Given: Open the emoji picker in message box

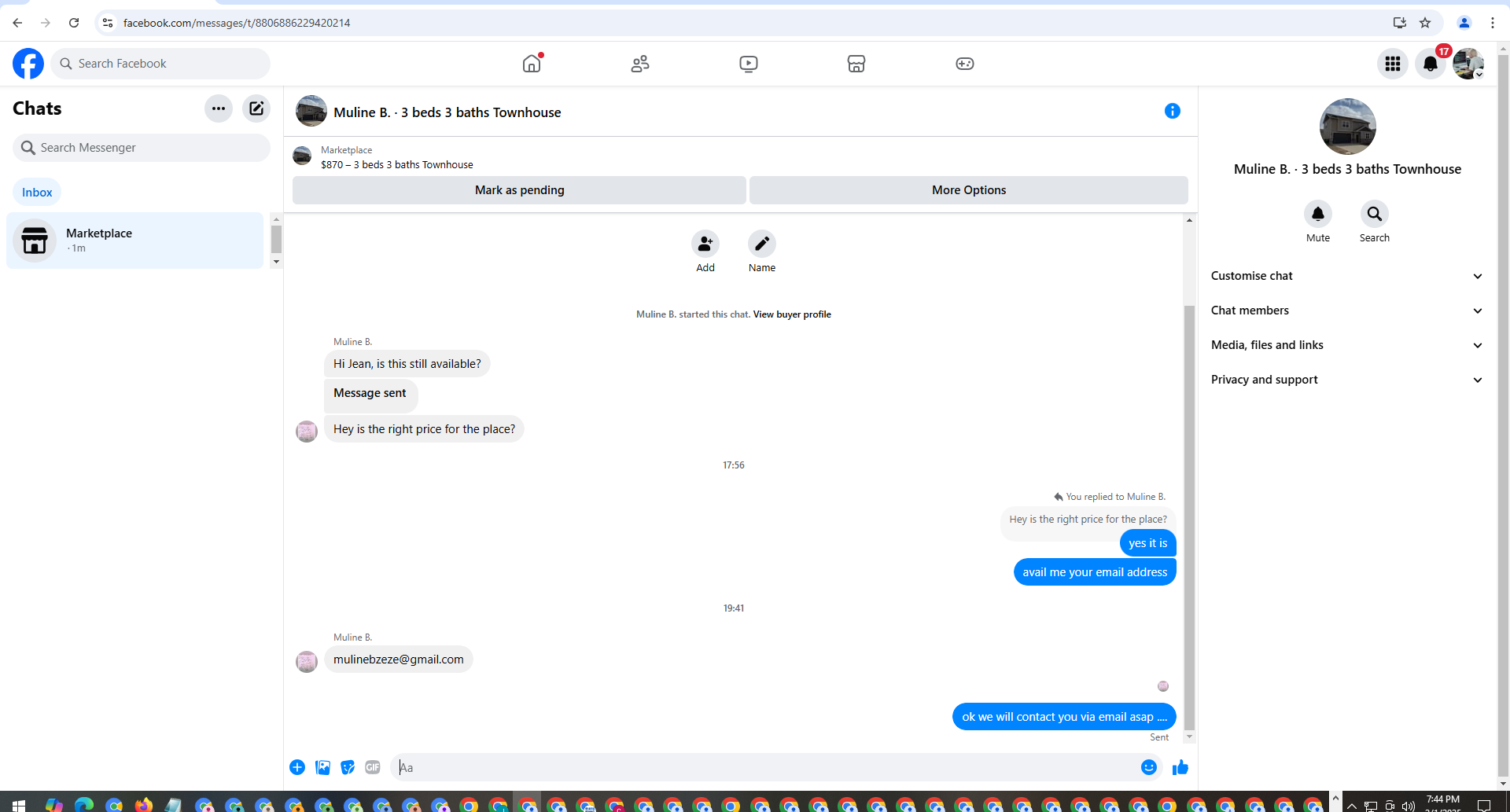Looking at the screenshot, I should click(x=1149, y=767).
